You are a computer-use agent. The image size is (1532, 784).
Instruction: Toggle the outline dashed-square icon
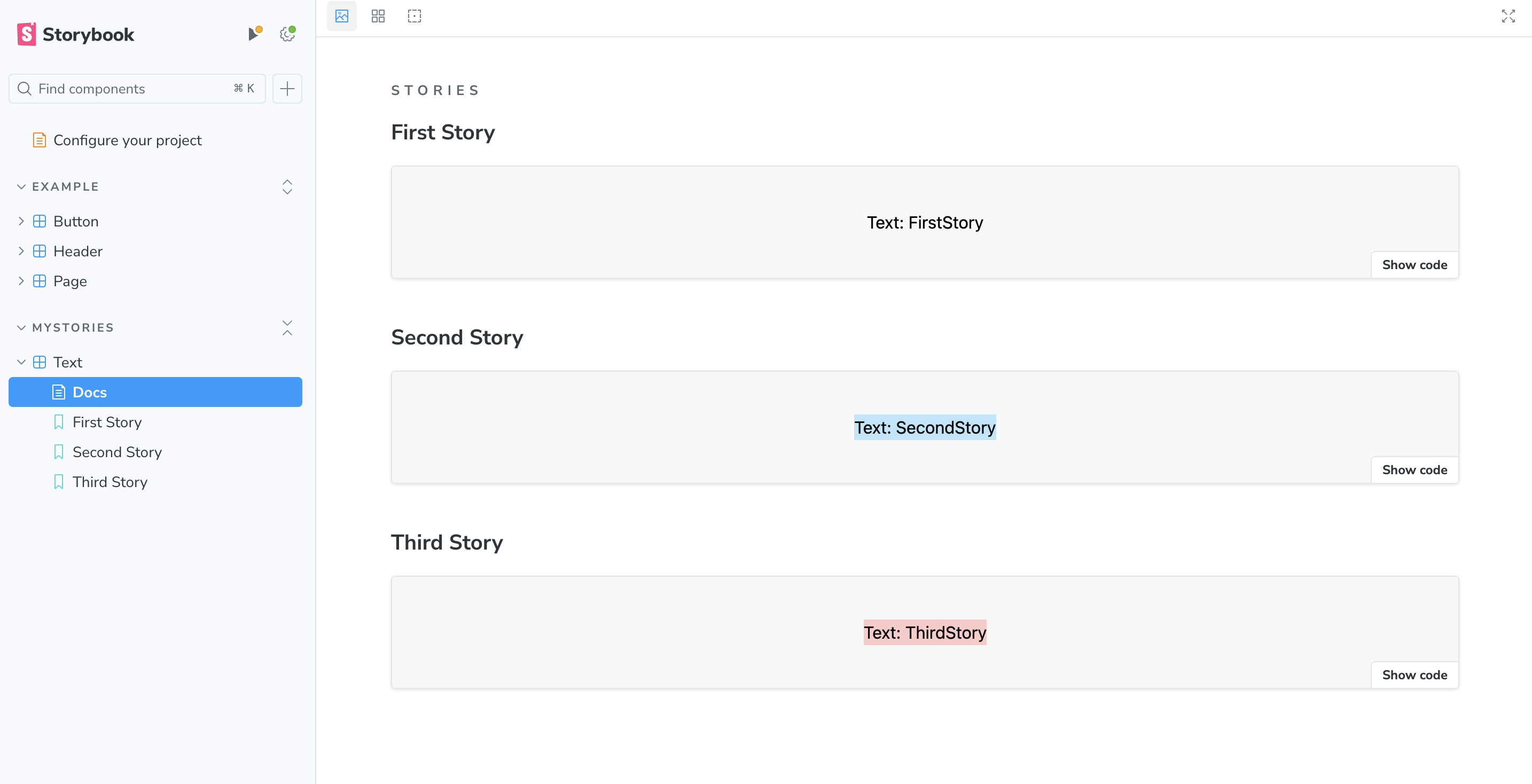tap(415, 16)
